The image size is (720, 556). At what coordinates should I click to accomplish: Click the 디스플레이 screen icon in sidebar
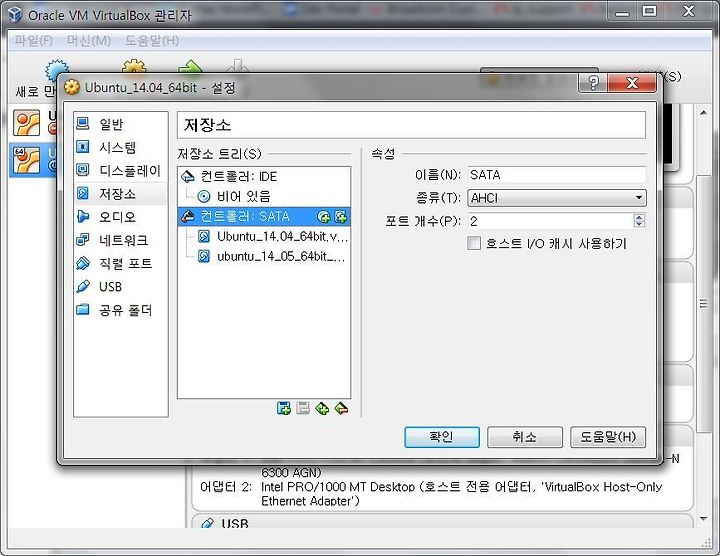click(x=83, y=170)
